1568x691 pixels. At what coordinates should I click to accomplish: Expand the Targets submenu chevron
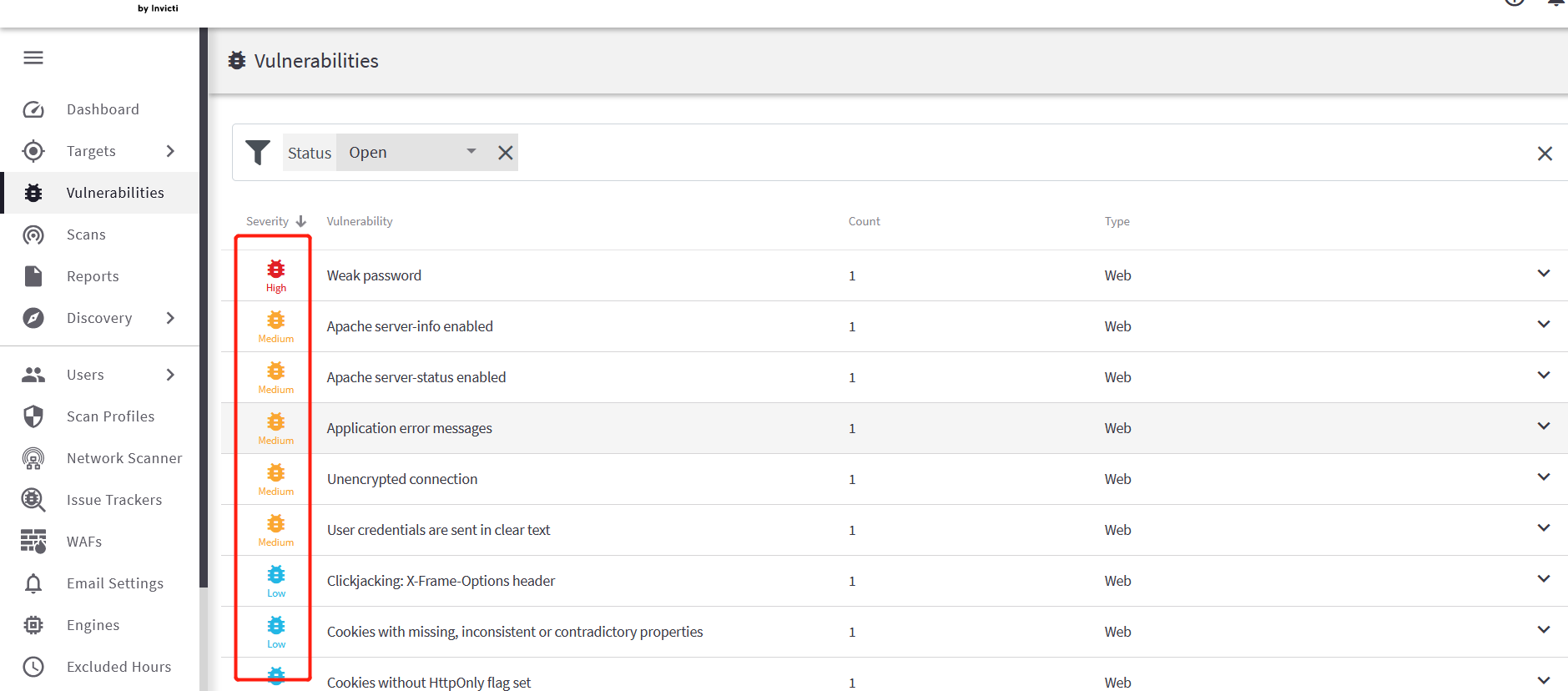(170, 151)
